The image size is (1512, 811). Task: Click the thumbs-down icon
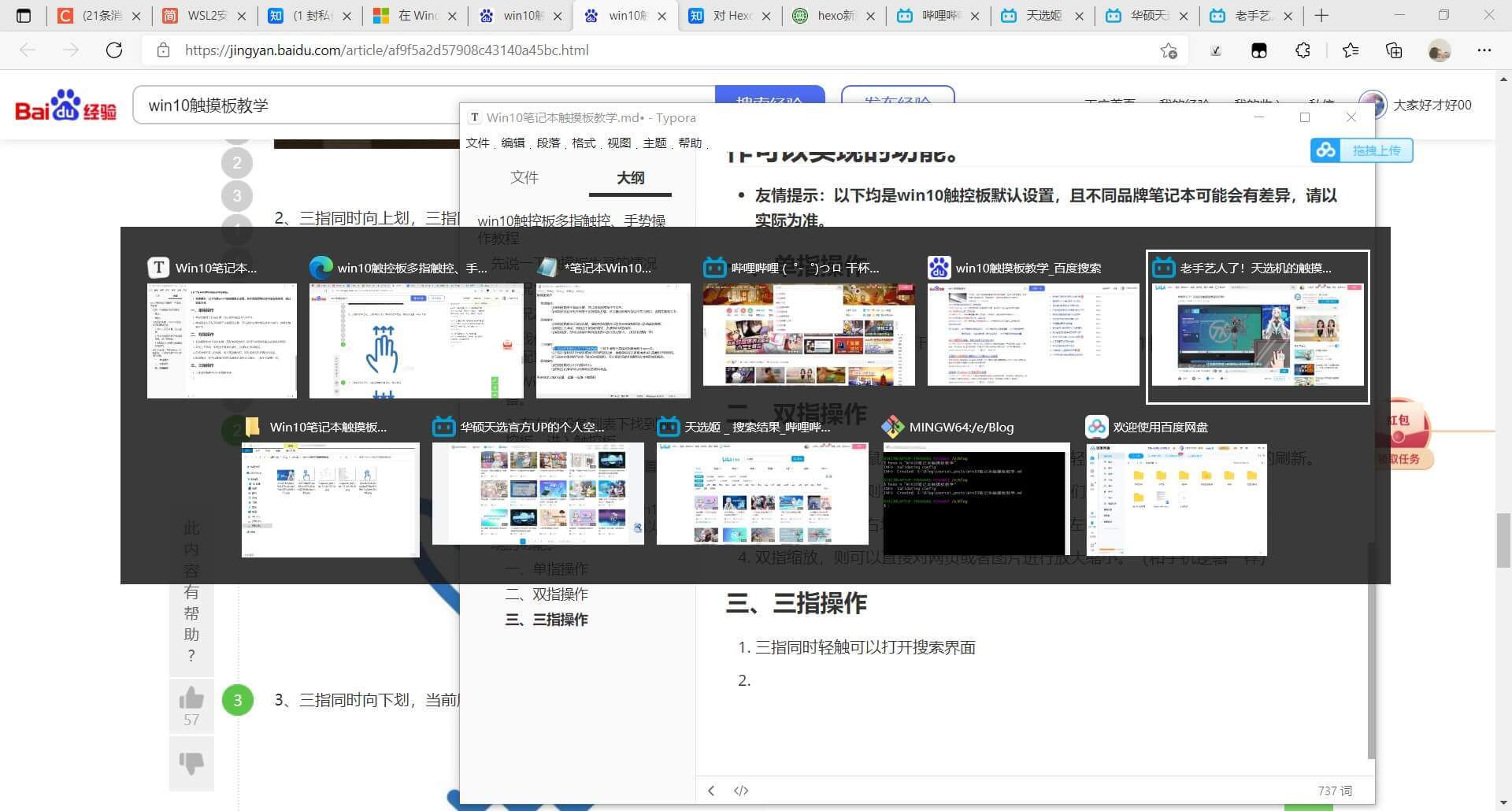click(191, 762)
